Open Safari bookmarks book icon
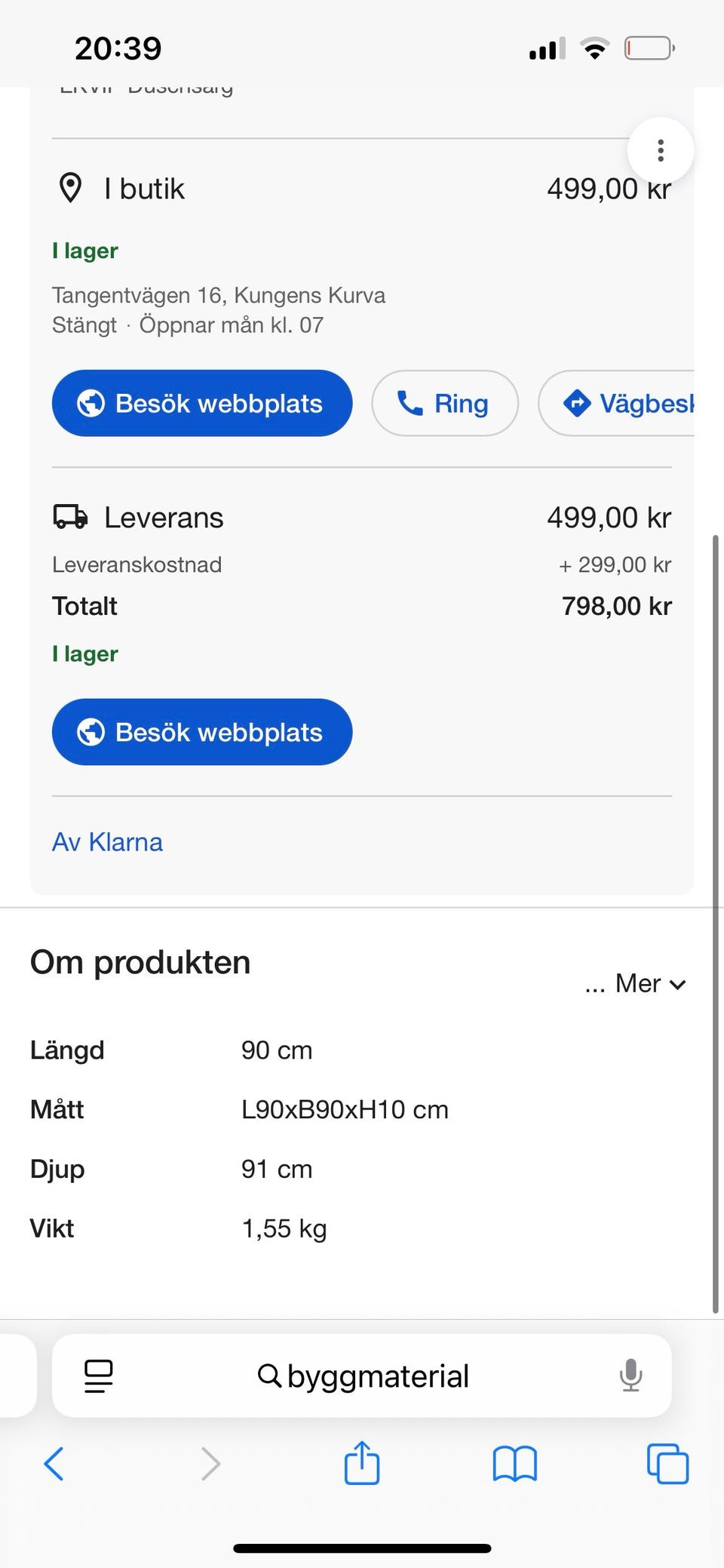 click(514, 1465)
